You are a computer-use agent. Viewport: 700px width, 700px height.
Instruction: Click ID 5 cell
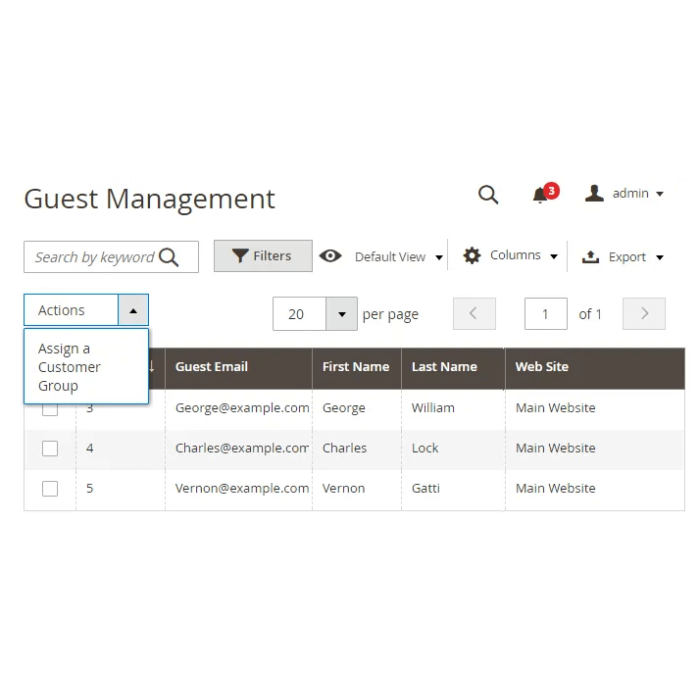click(x=90, y=488)
